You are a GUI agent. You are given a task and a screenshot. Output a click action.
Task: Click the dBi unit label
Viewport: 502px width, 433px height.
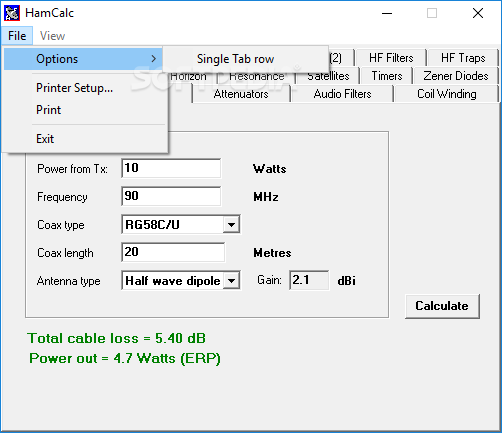346,281
